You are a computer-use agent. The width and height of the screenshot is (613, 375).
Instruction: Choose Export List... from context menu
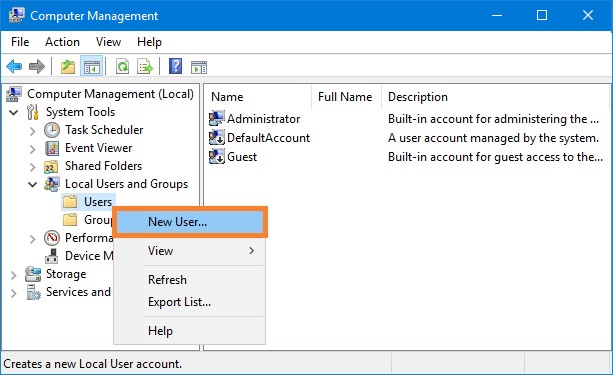click(x=190, y=302)
